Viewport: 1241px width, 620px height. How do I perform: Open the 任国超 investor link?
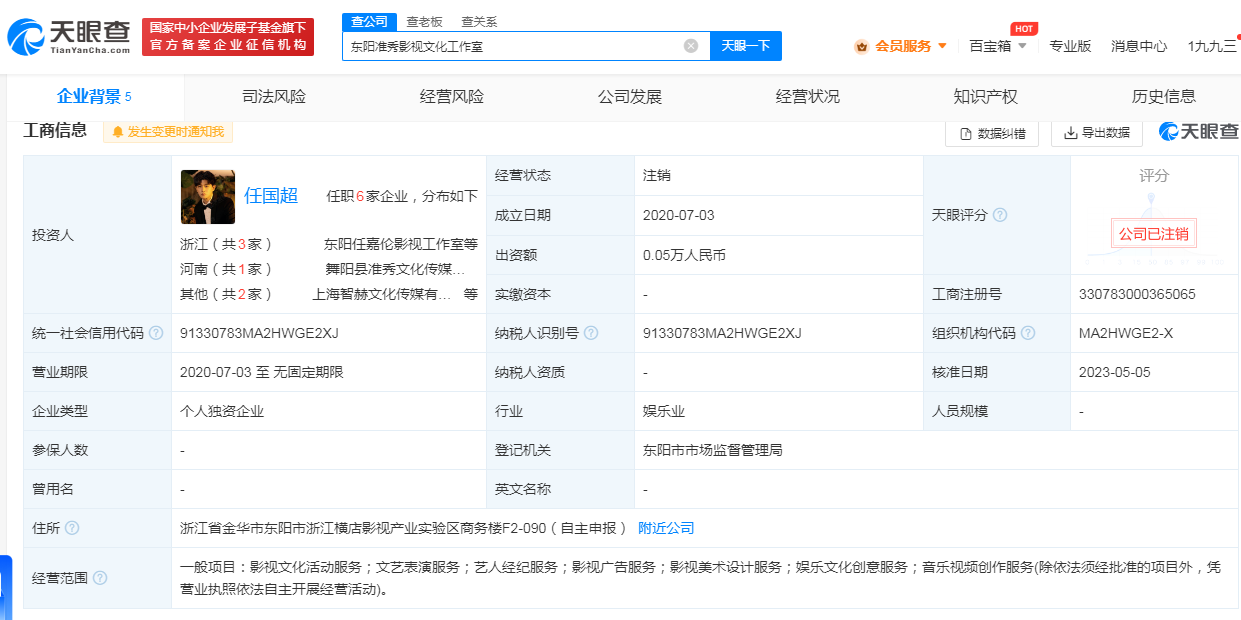coord(271,196)
